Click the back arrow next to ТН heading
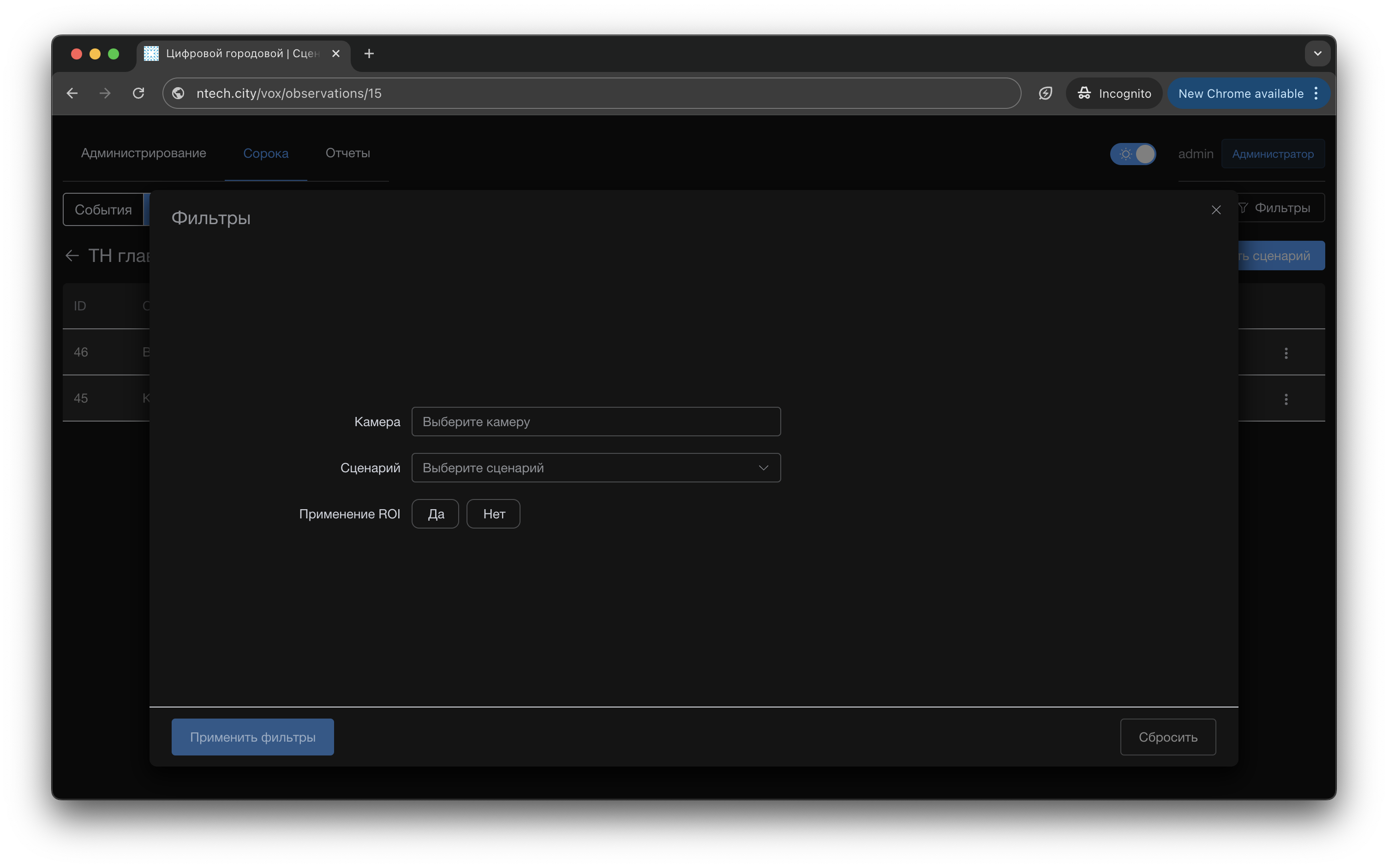Screen dimensions: 1388x868 point(72,256)
